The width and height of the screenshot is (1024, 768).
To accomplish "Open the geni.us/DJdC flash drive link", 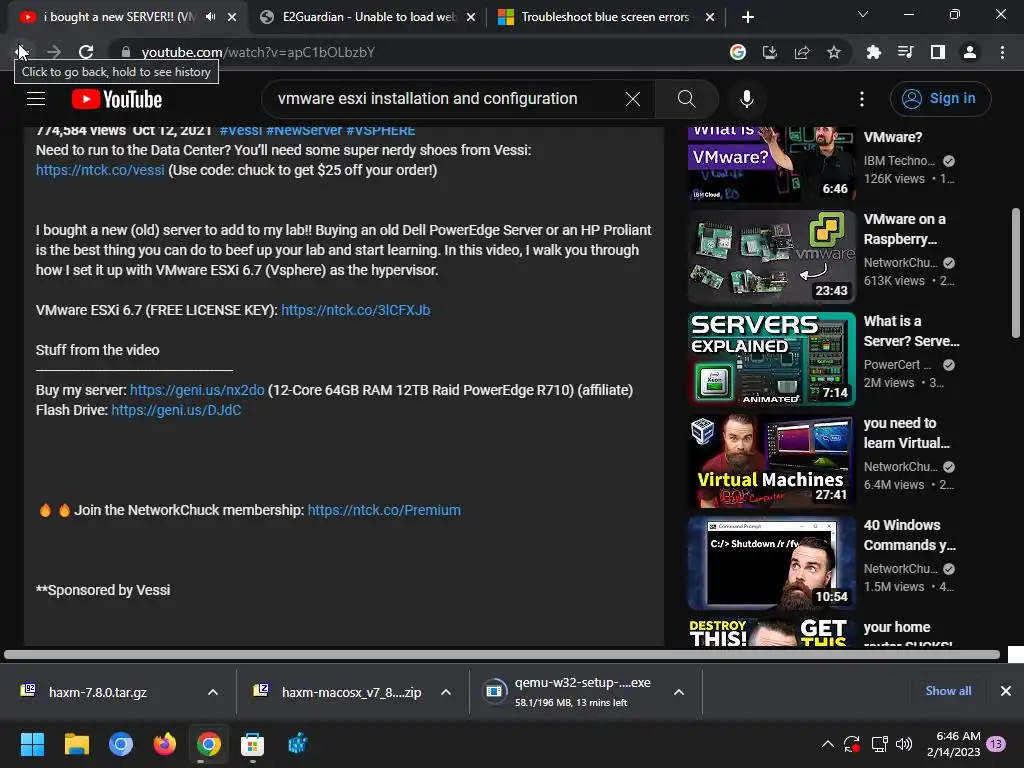I will click(176, 410).
